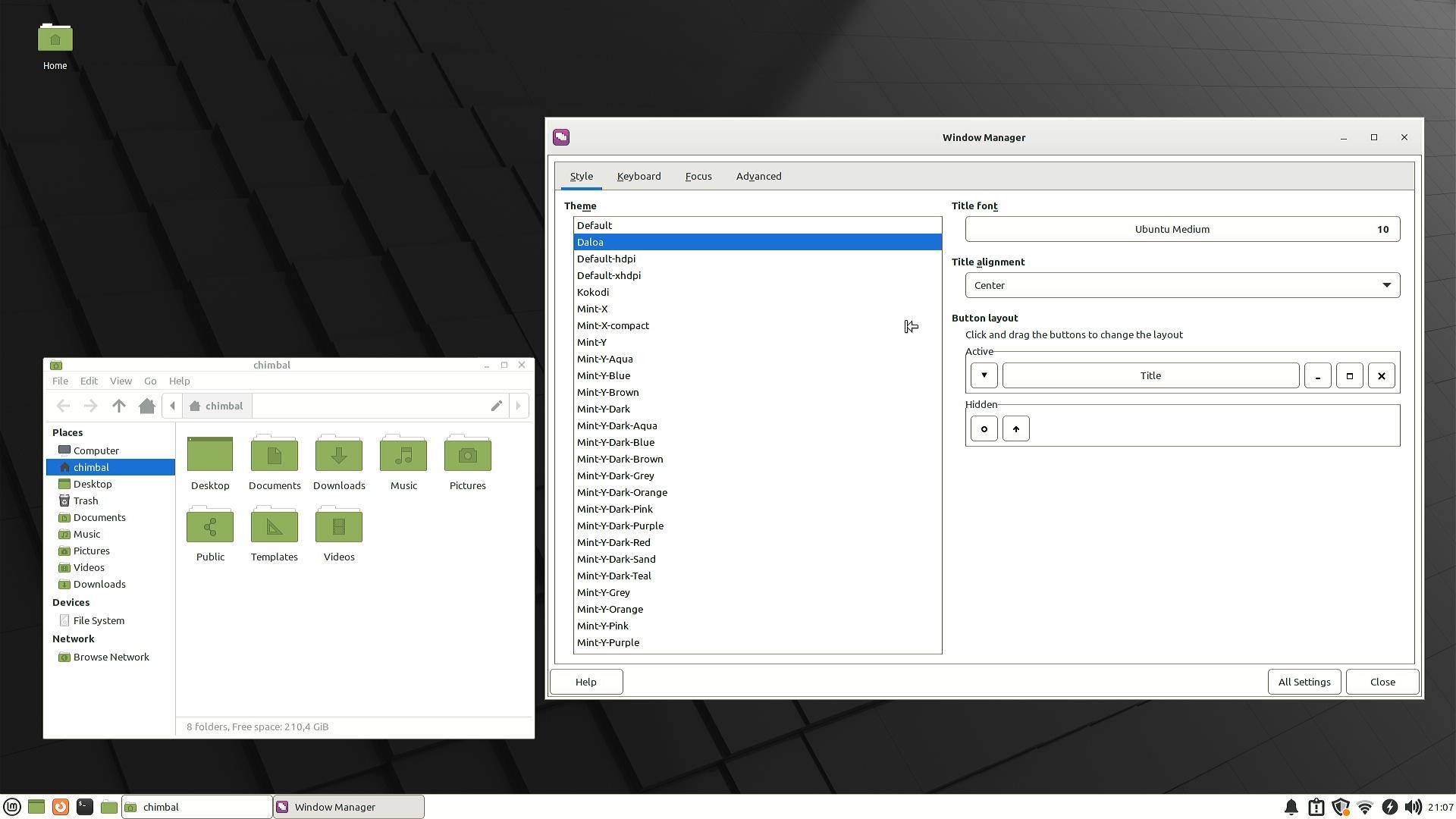Open the Downloads folder icon
This screenshot has height=819, width=1456.
(339, 455)
